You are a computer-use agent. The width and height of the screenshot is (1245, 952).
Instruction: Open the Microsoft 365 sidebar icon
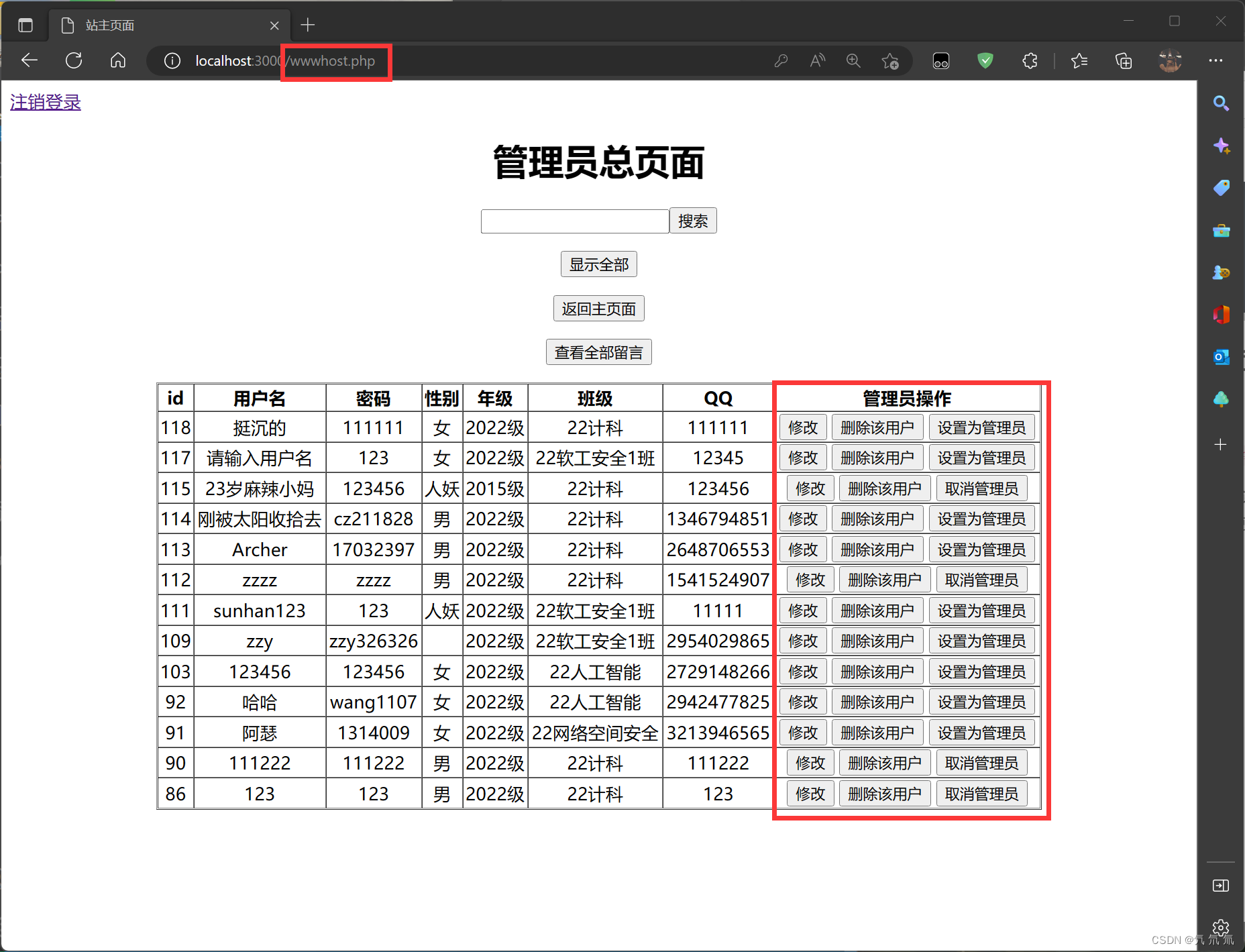click(x=1221, y=314)
